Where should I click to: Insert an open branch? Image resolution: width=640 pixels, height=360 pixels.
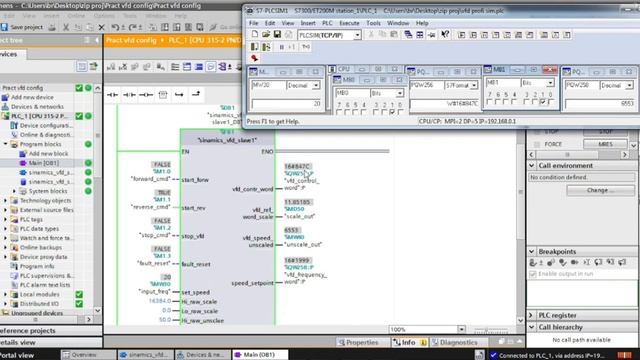(179, 95)
